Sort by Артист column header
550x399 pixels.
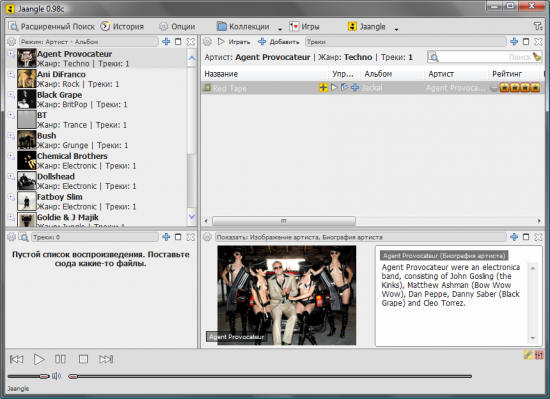click(x=456, y=74)
